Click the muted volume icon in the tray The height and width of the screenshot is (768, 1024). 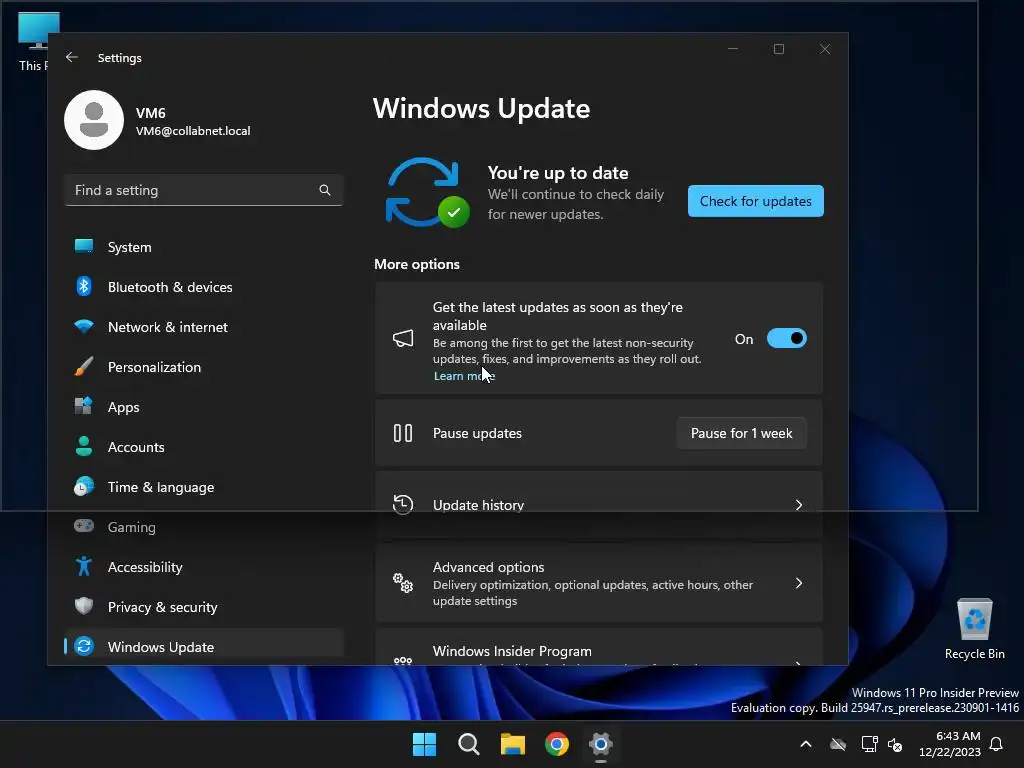coord(895,744)
